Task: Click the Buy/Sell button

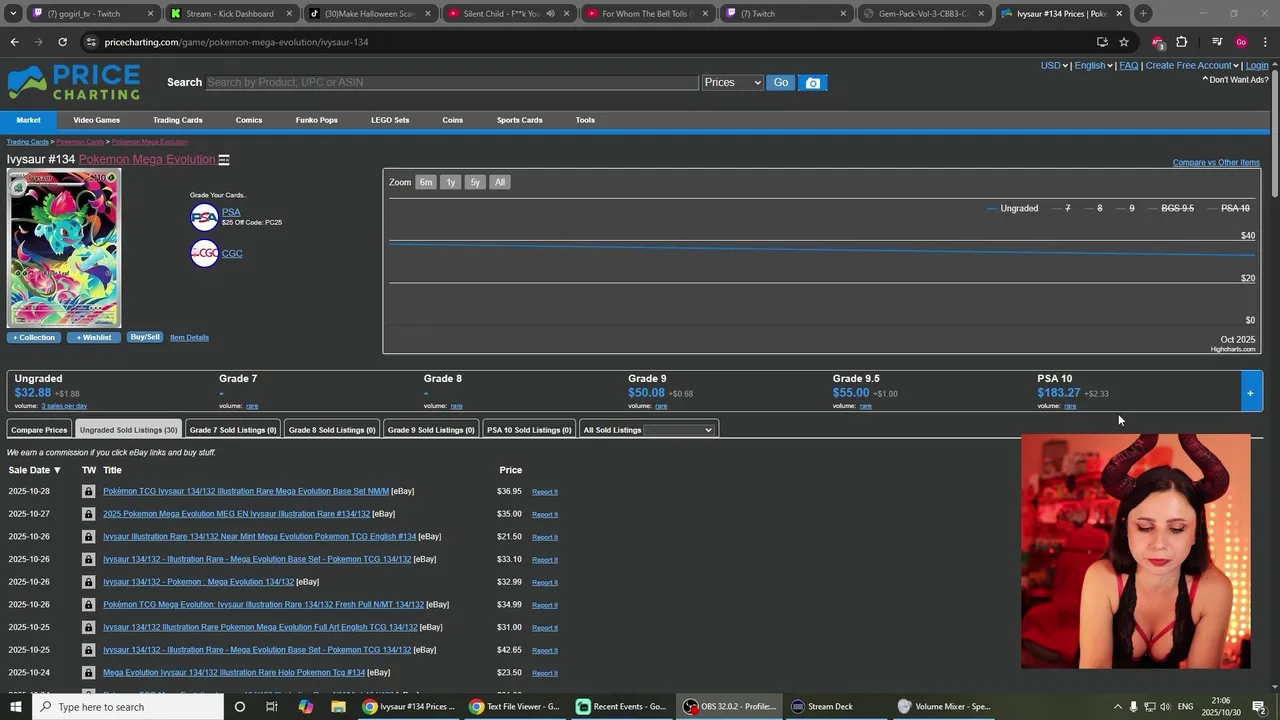Action: [x=145, y=337]
